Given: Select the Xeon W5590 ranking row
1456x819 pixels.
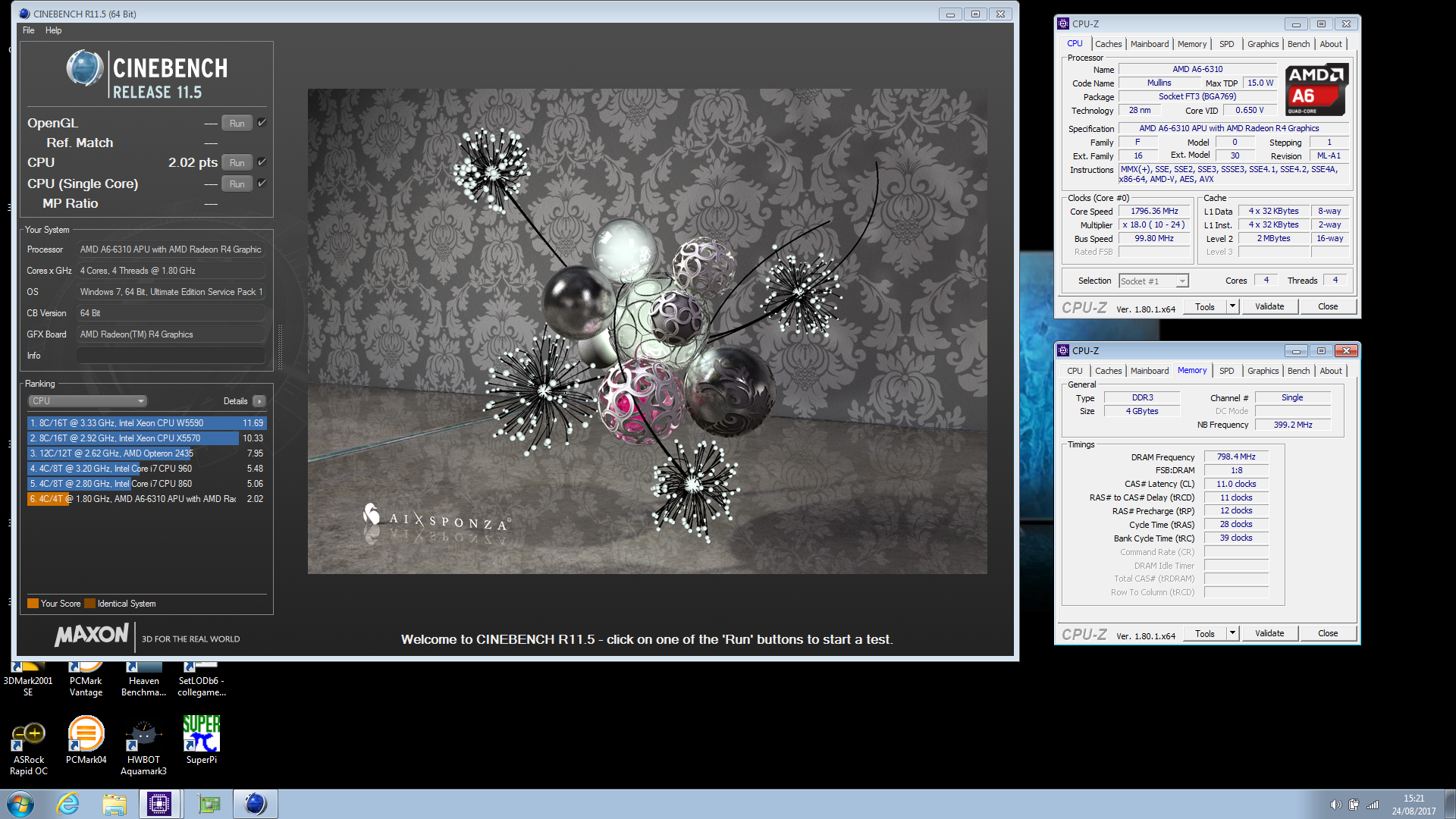Looking at the screenshot, I should point(146,423).
